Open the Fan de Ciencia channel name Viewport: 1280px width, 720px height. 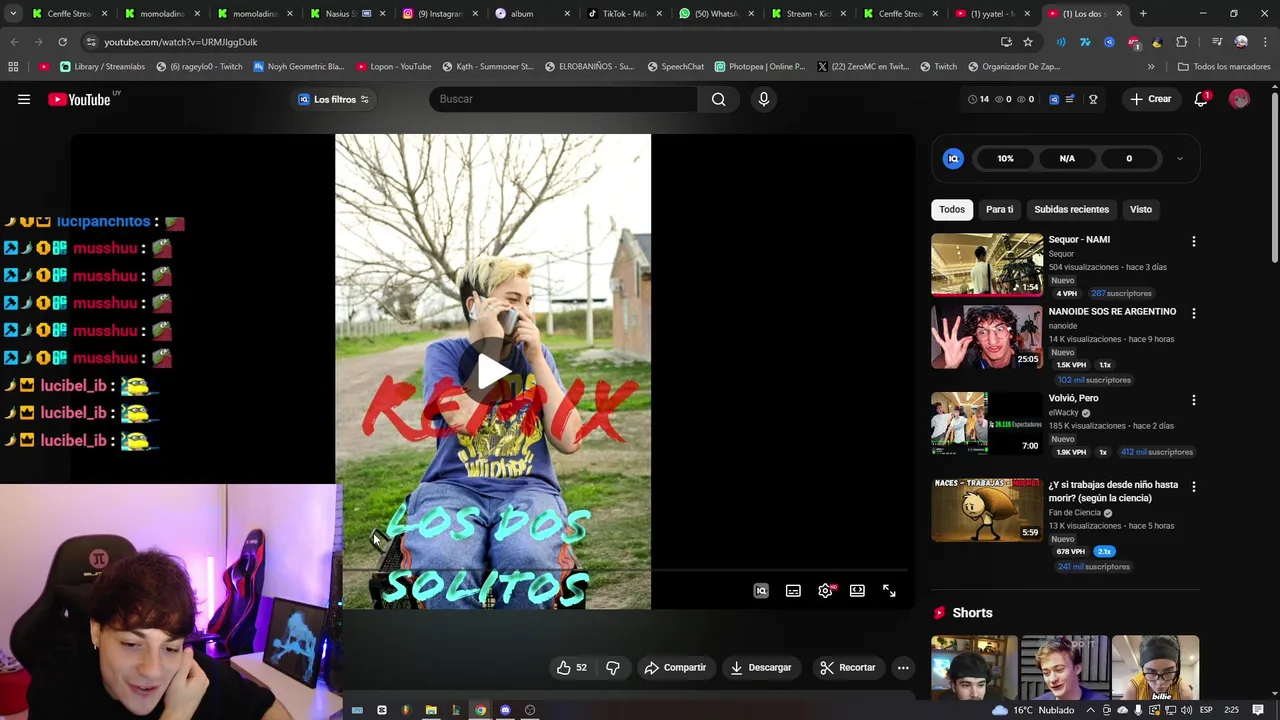[1074, 513]
